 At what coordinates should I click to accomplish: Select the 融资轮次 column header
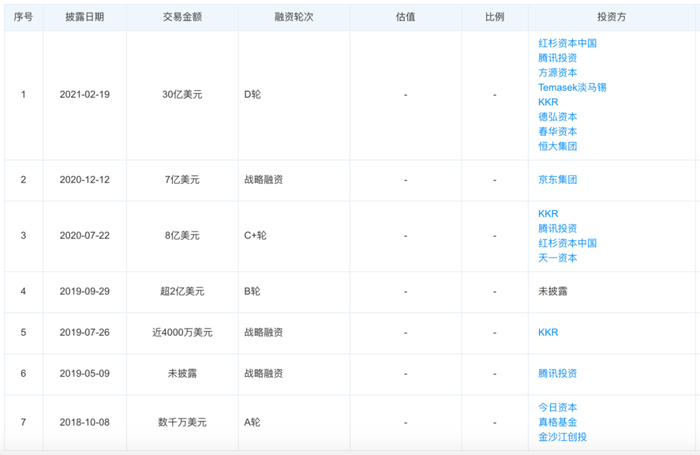click(294, 17)
